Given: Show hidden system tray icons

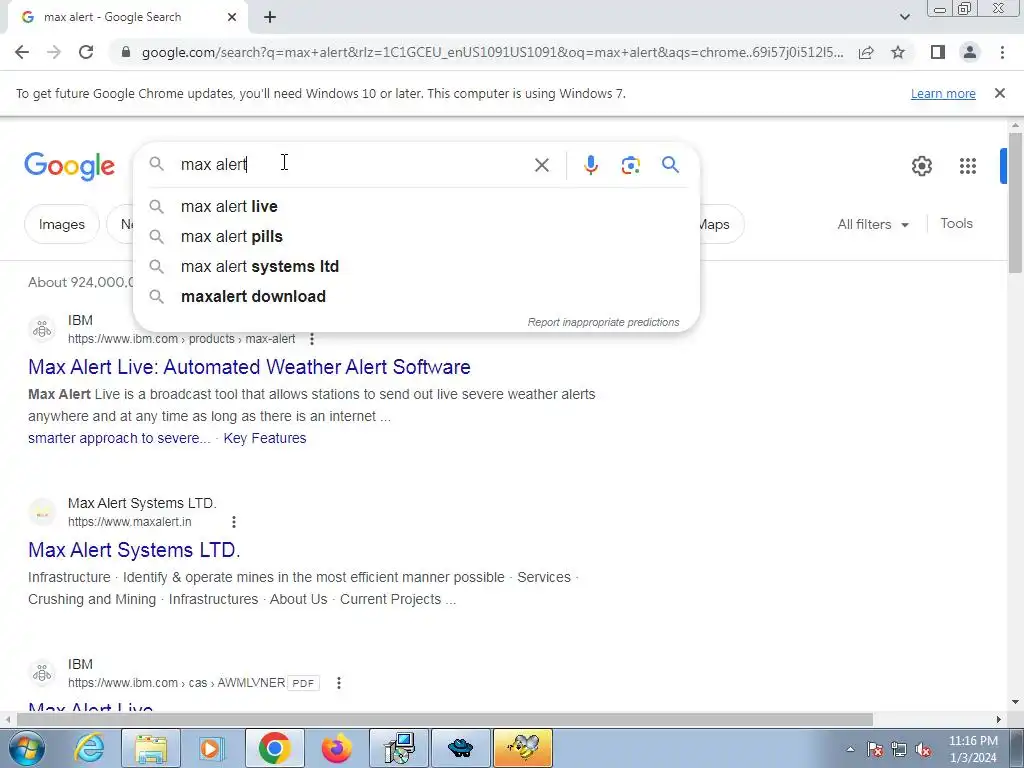Looking at the screenshot, I should (850, 749).
